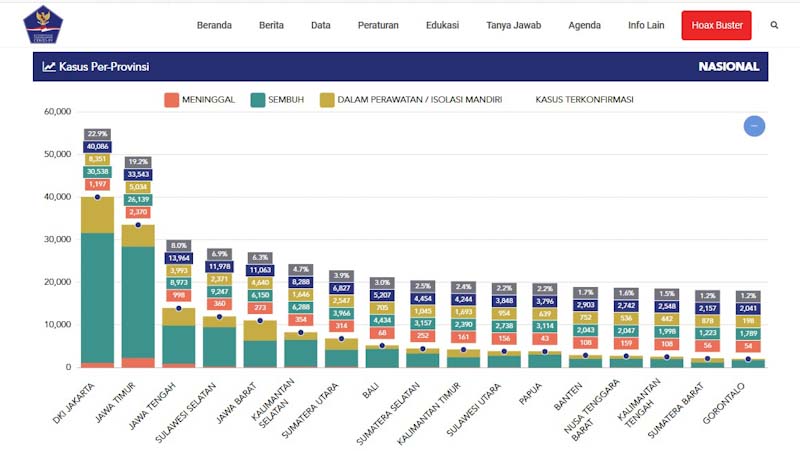This screenshot has height=451, width=800.
Task: Click the blue round minus zoom button
Action: click(754, 126)
